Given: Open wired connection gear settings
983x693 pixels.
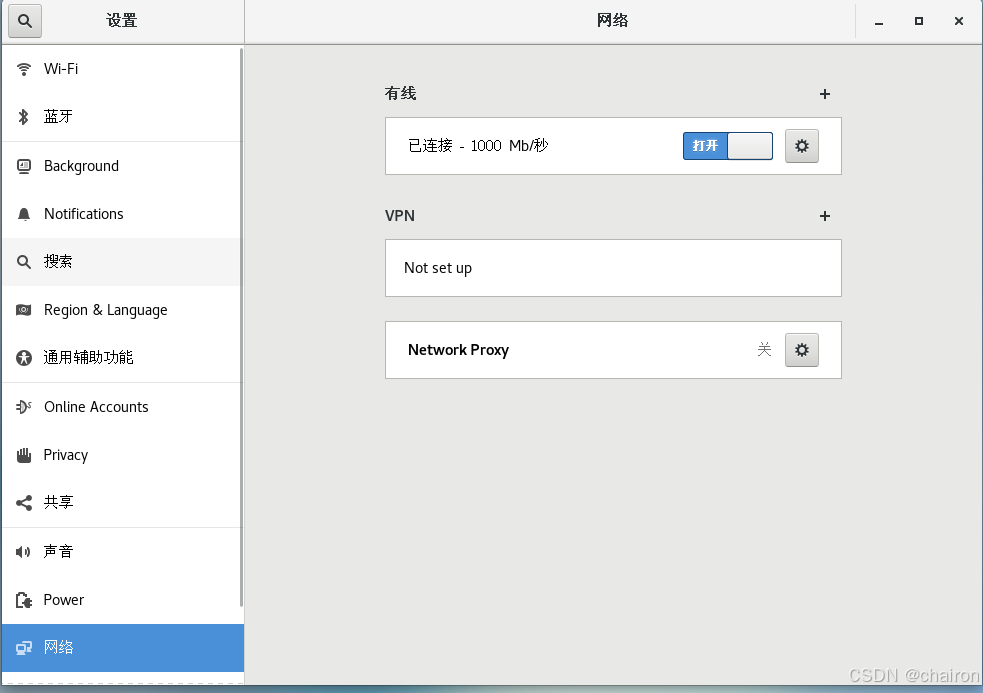Looking at the screenshot, I should (x=802, y=146).
